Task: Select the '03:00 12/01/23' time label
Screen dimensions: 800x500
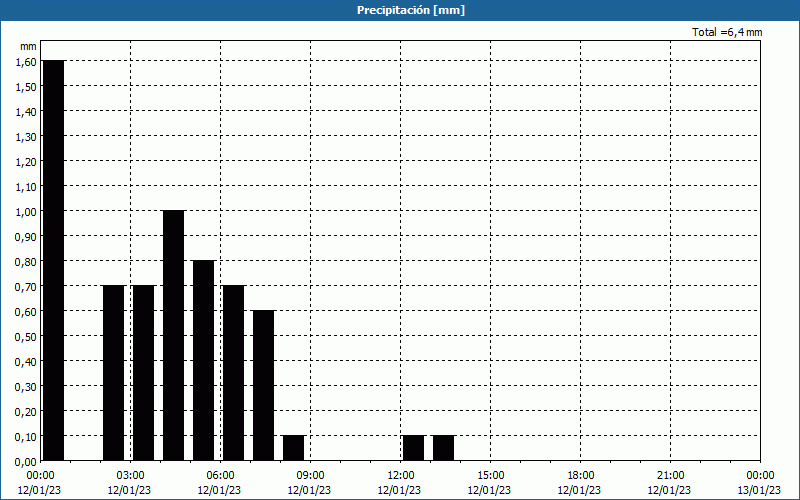Action: 130,483
